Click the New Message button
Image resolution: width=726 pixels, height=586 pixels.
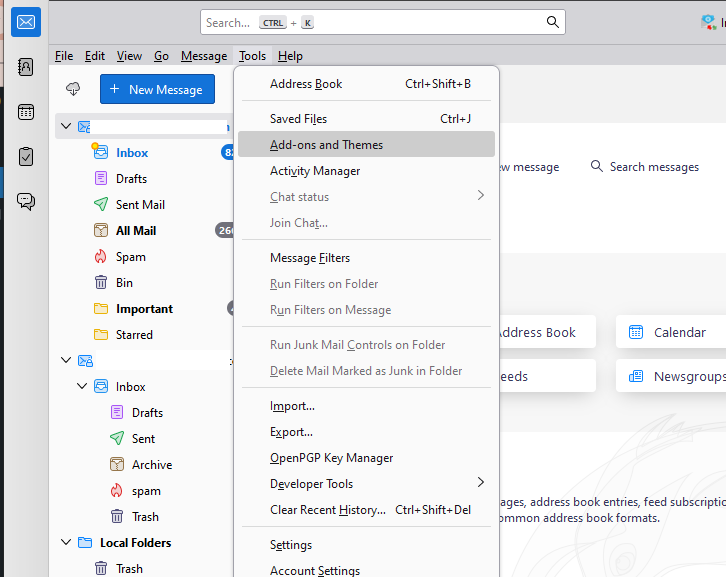pyautogui.click(x=157, y=89)
